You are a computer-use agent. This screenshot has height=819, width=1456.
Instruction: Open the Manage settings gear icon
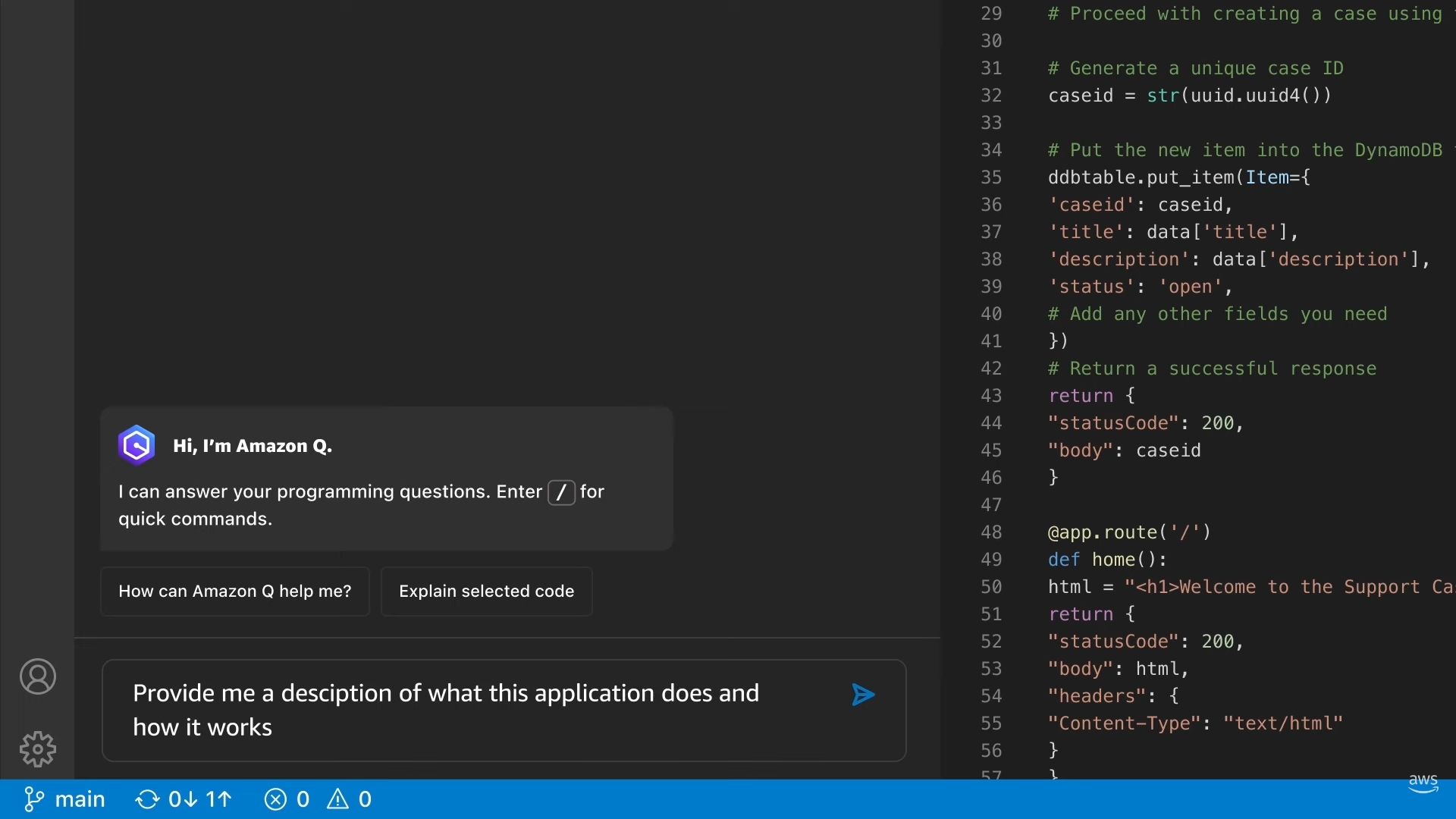[38, 749]
